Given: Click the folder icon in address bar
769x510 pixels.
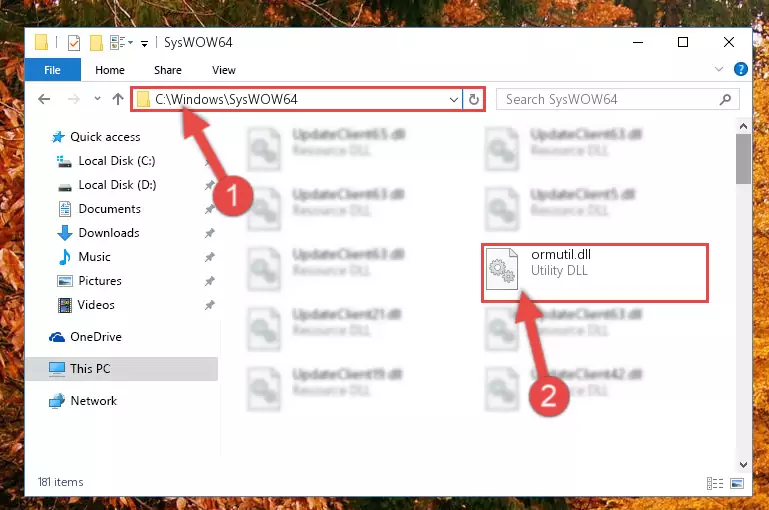Looking at the screenshot, I should click(143, 100).
